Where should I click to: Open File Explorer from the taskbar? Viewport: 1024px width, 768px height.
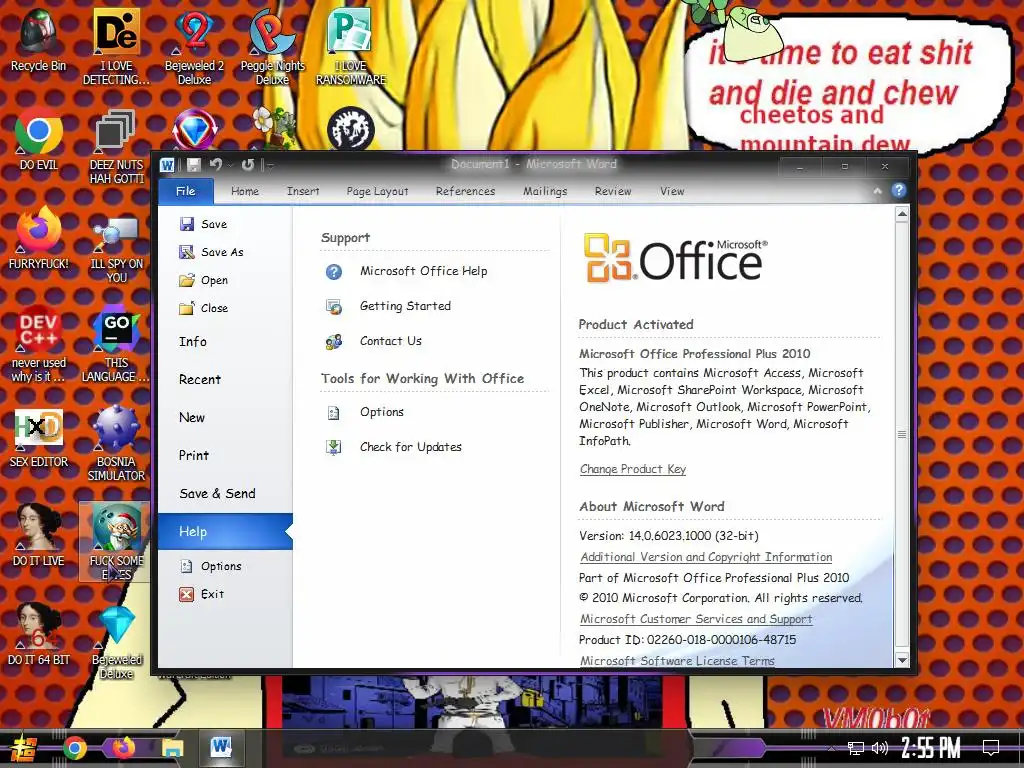click(x=172, y=748)
